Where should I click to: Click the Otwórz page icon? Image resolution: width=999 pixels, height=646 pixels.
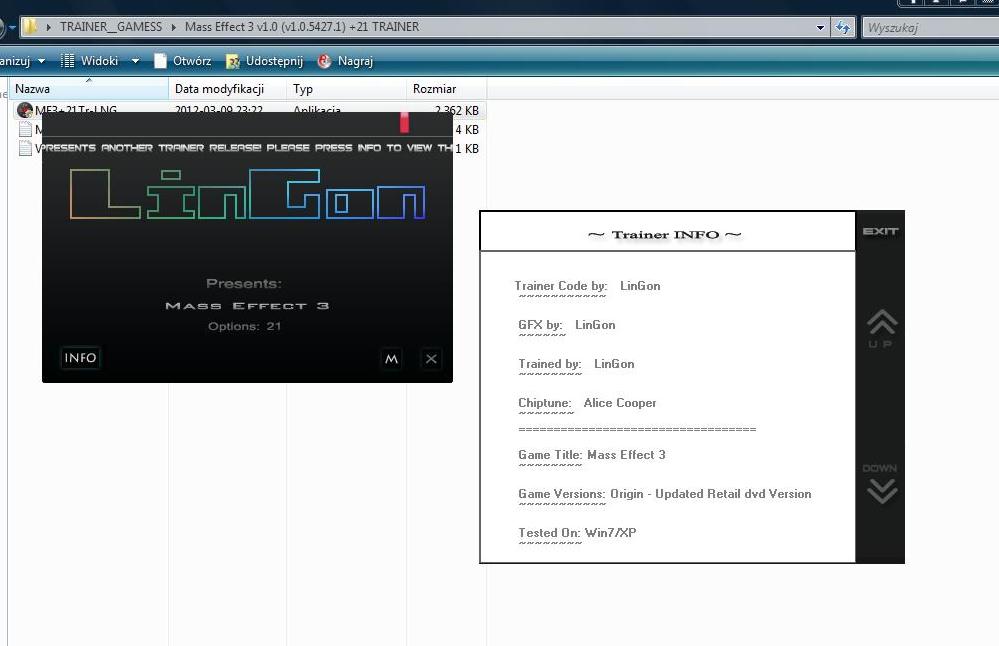pos(160,61)
